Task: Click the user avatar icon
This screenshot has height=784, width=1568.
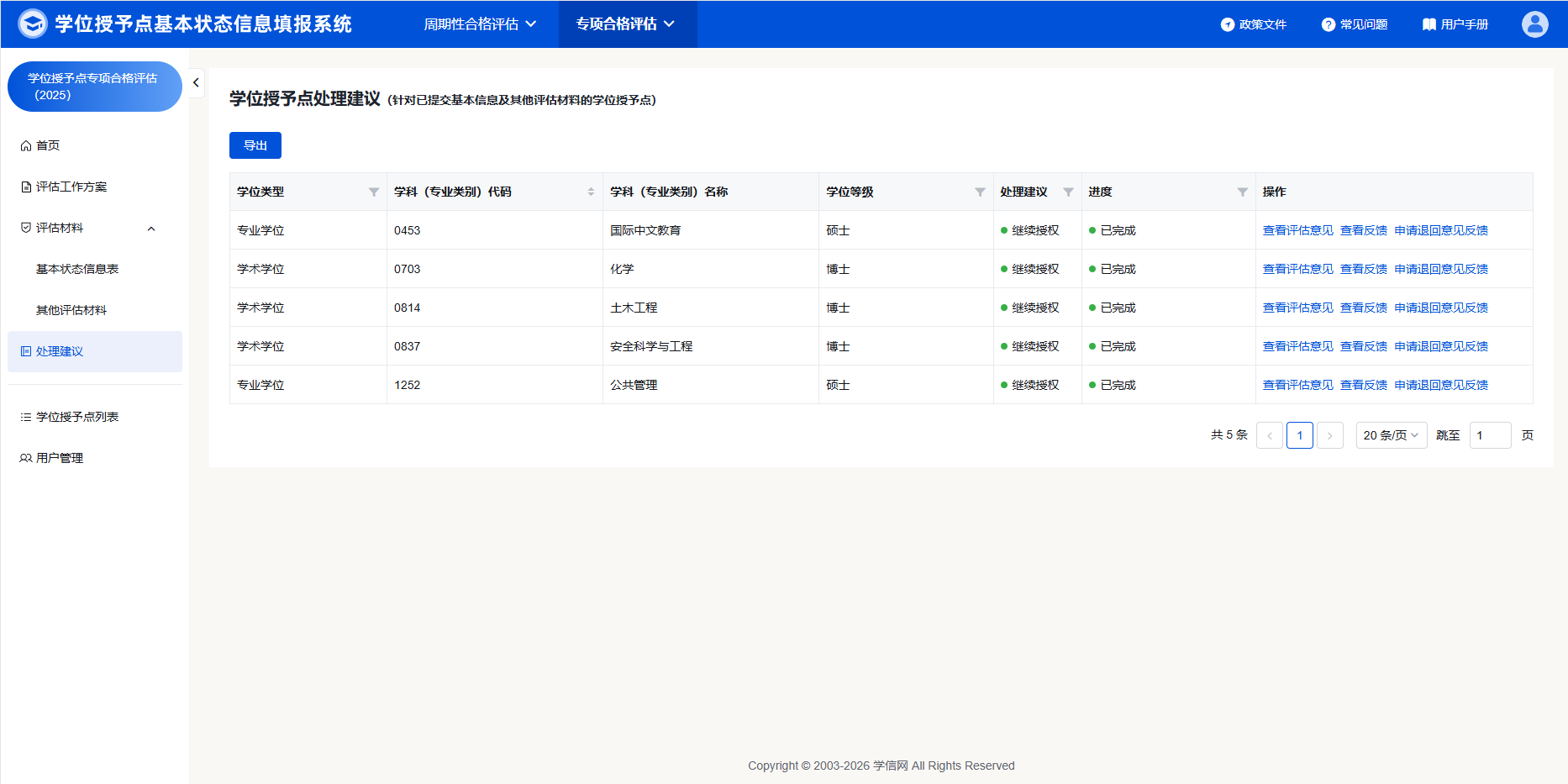Action: [1534, 24]
